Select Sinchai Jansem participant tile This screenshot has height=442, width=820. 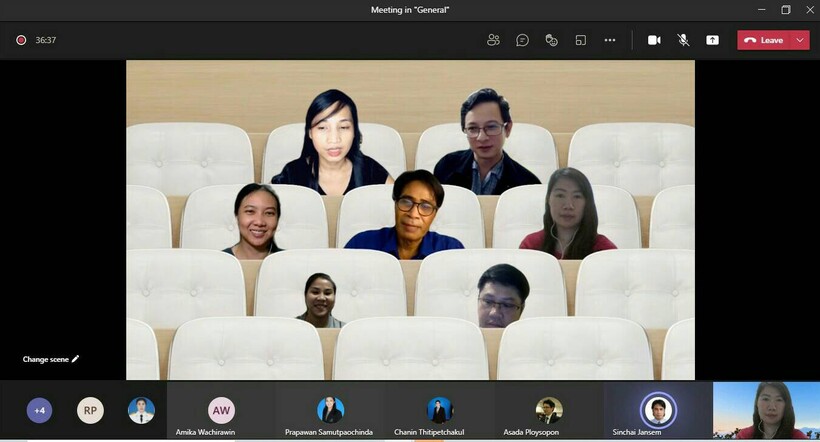658,410
